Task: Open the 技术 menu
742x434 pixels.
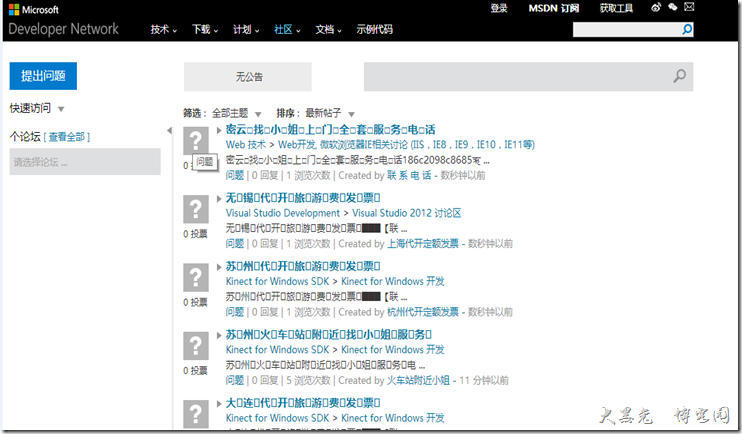Action: point(164,29)
